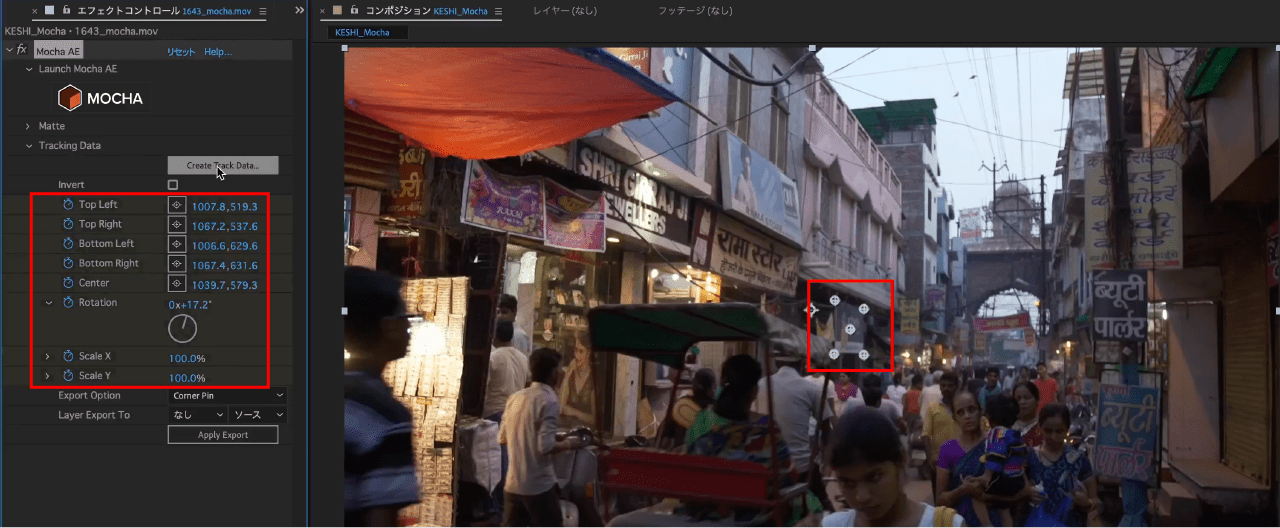Click the Layer Export To label
The width and height of the screenshot is (1280, 528).
(94, 414)
